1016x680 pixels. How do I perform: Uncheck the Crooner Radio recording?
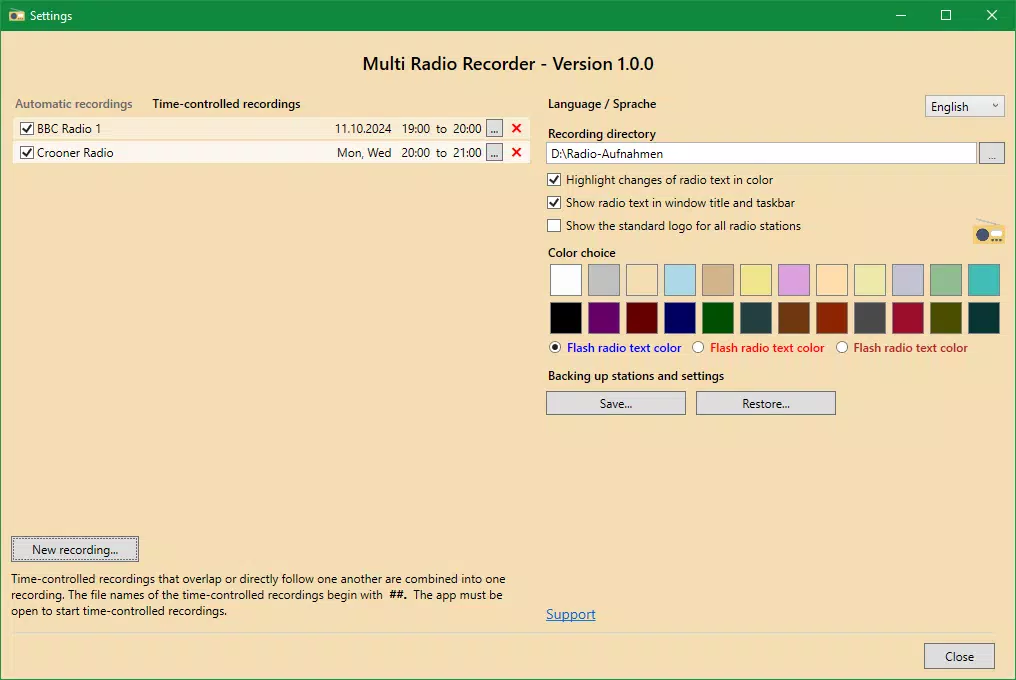point(27,152)
